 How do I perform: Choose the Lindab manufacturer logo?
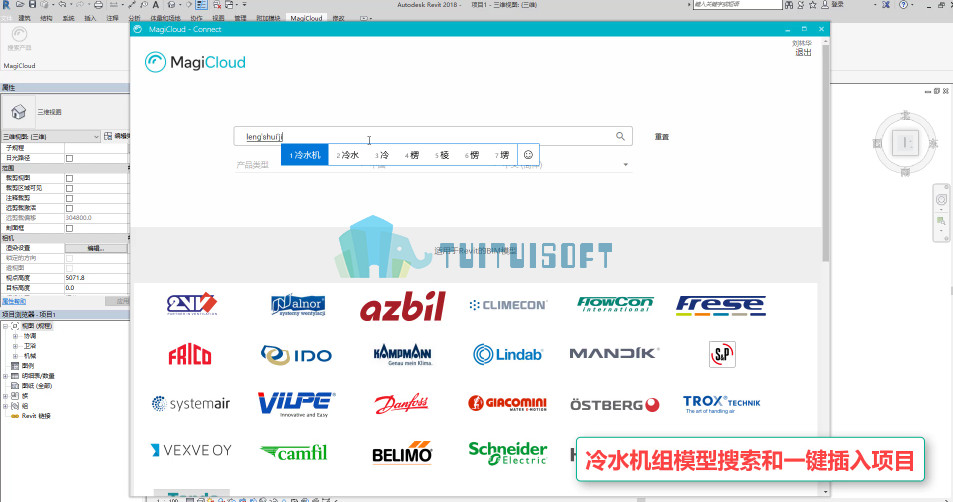(507, 354)
